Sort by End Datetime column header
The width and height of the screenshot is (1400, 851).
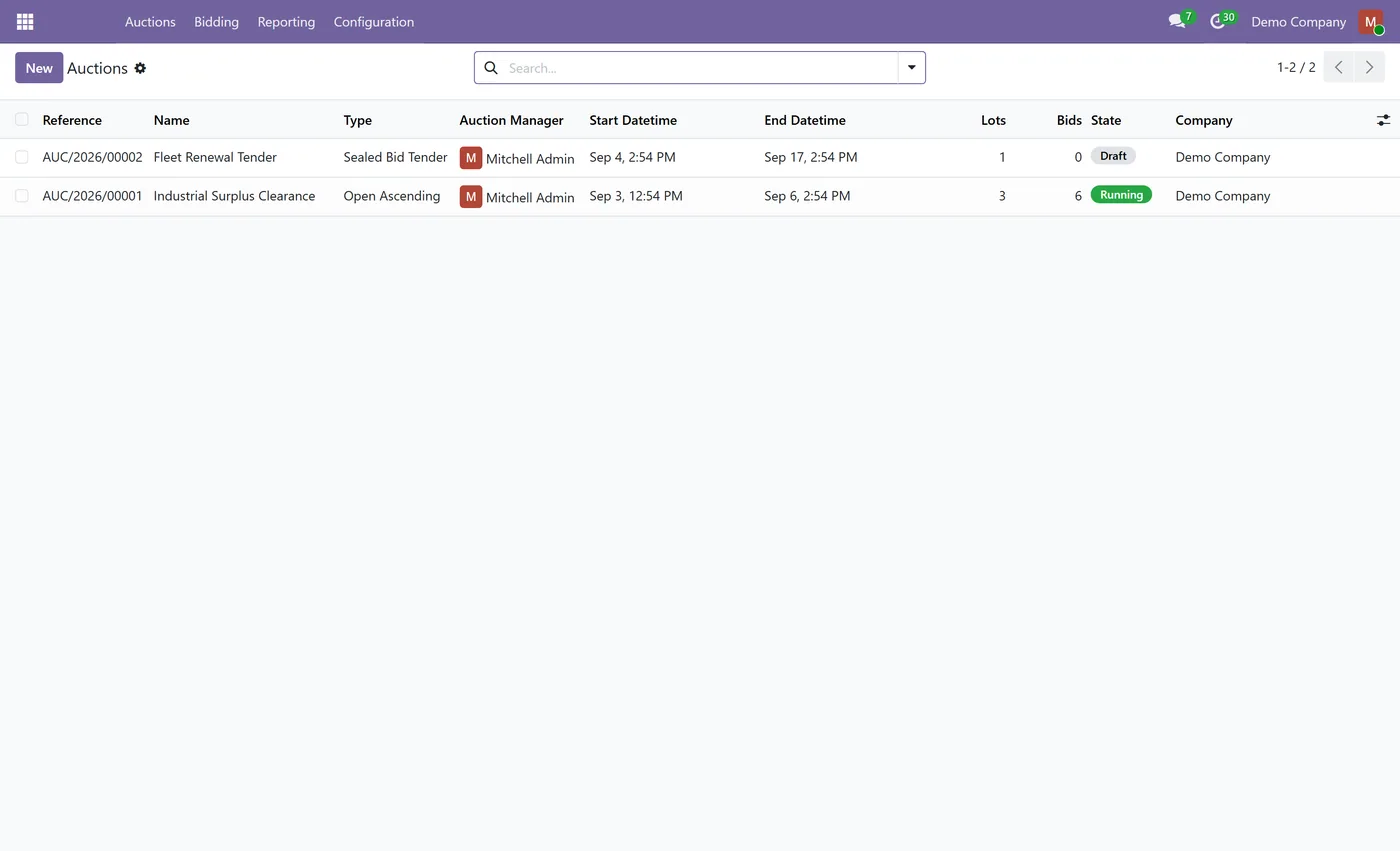805,120
